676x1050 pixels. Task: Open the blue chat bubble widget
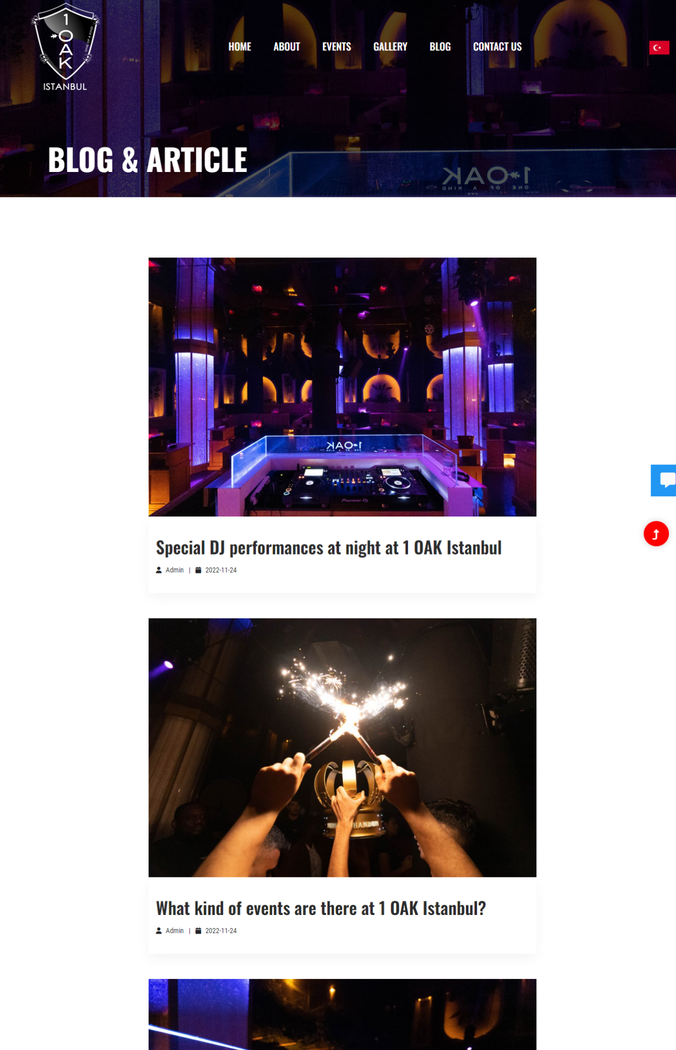click(x=664, y=480)
